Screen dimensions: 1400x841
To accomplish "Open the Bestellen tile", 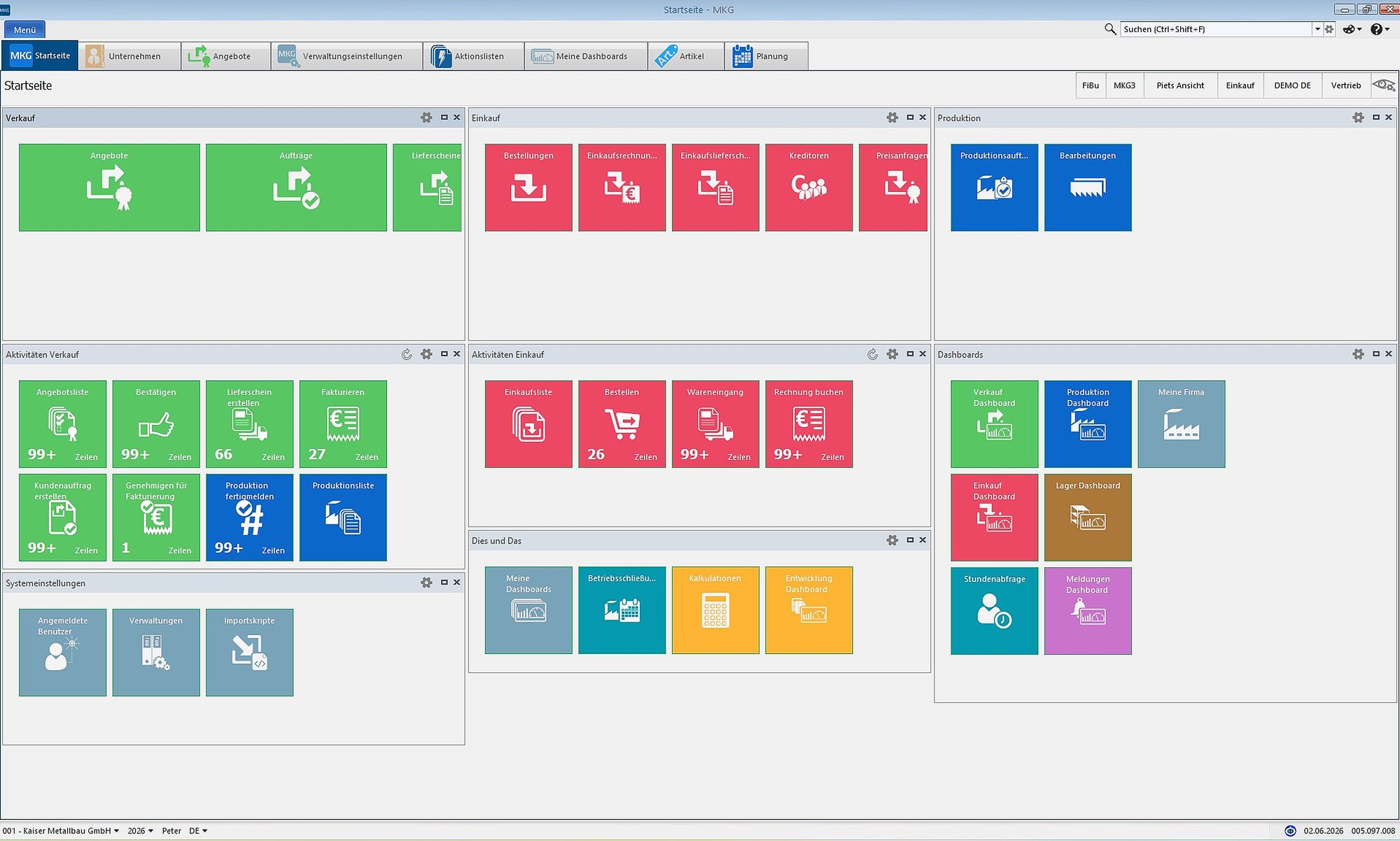I will [622, 424].
